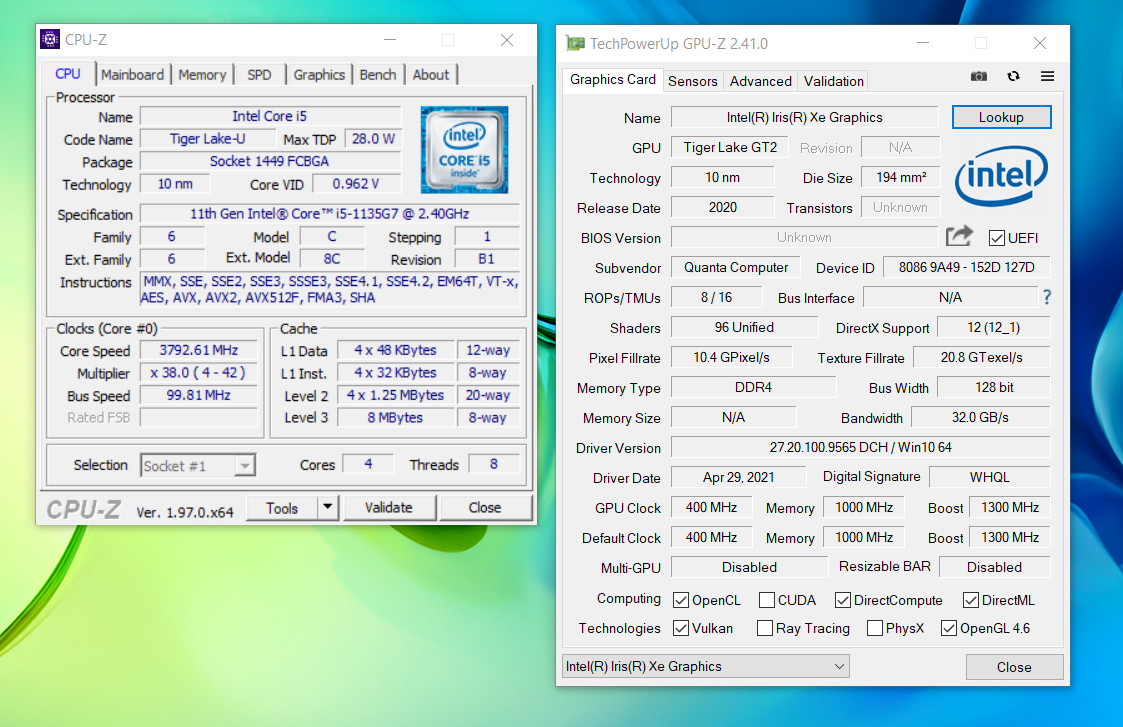Image resolution: width=1123 pixels, height=727 pixels.
Task: Click the Driver Date Apr 29, 2021 field
Action: (738, 477)
